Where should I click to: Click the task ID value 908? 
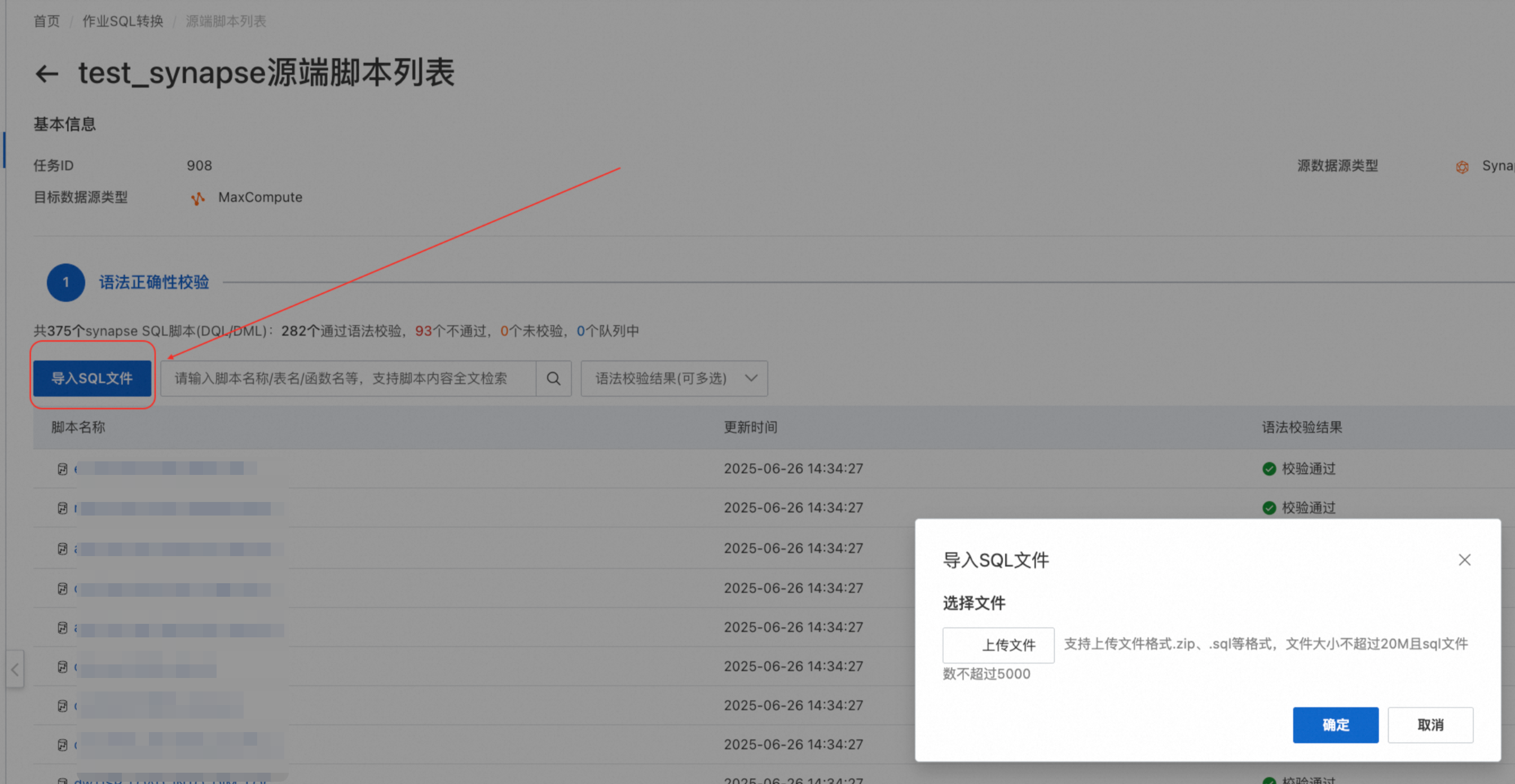(x=199, y=166)
